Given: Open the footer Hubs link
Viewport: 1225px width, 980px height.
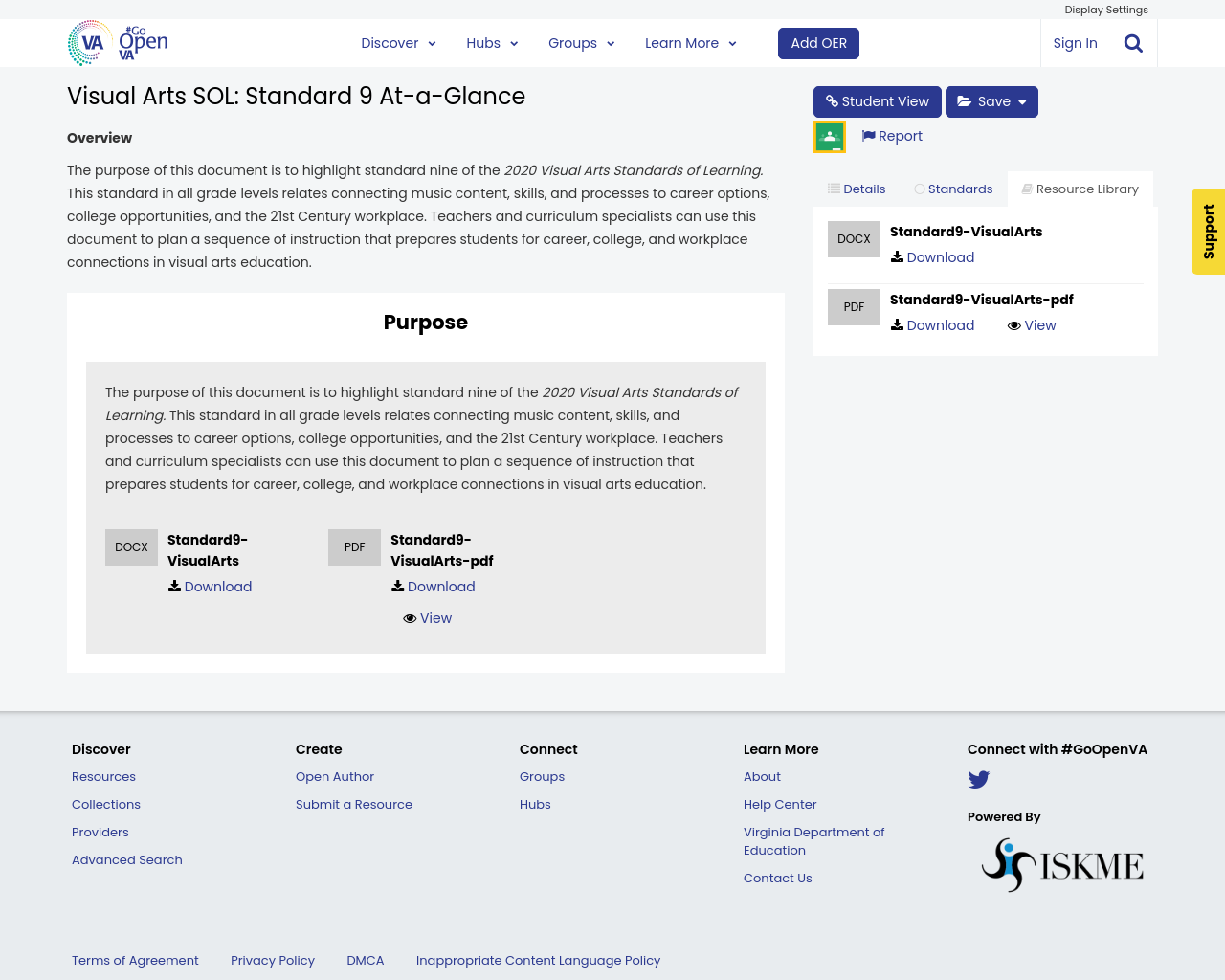Looking at the screenshot, I should point(535,805).
